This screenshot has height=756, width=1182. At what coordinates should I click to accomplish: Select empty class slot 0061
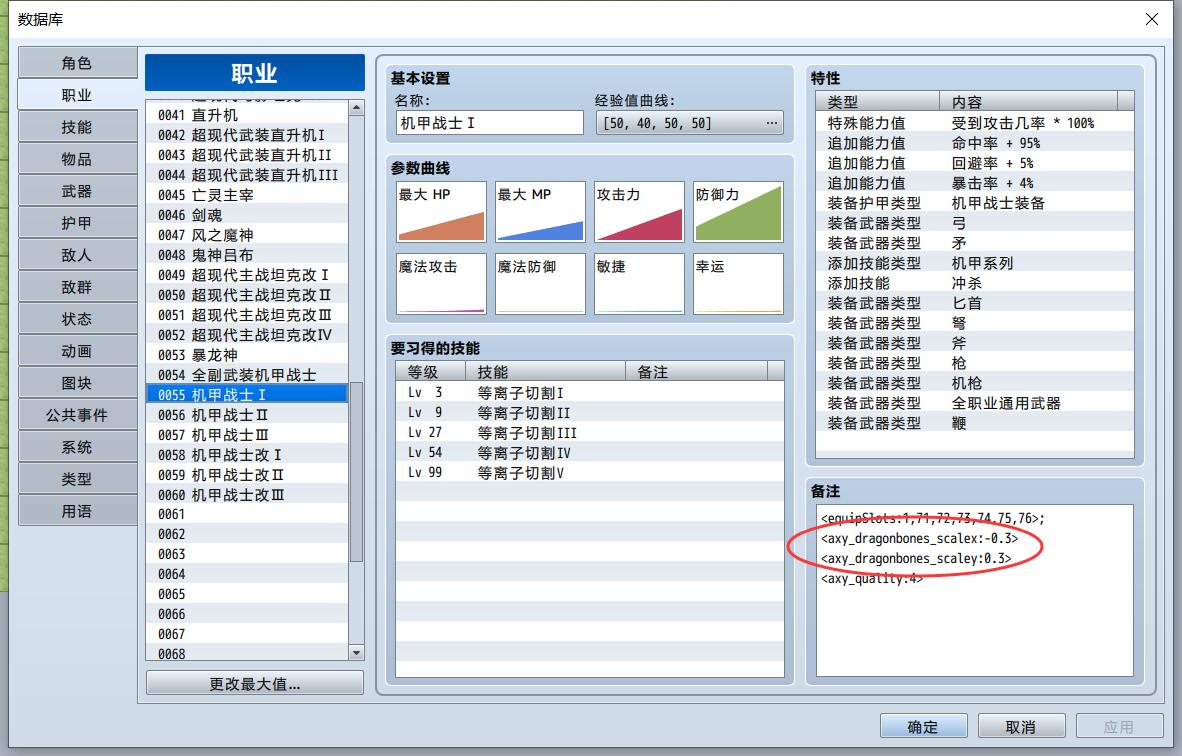[x=247, y=514]
